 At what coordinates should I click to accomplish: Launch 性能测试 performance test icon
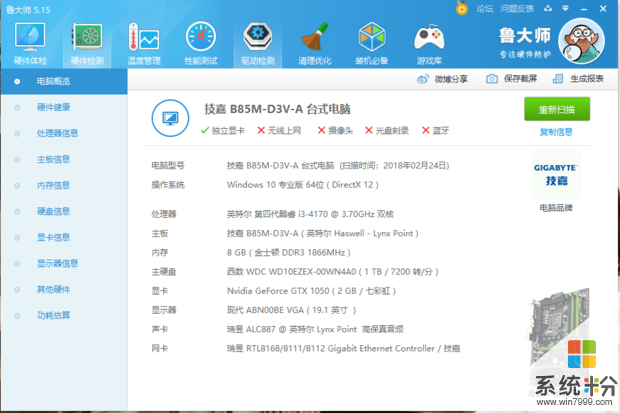[201, 44]
